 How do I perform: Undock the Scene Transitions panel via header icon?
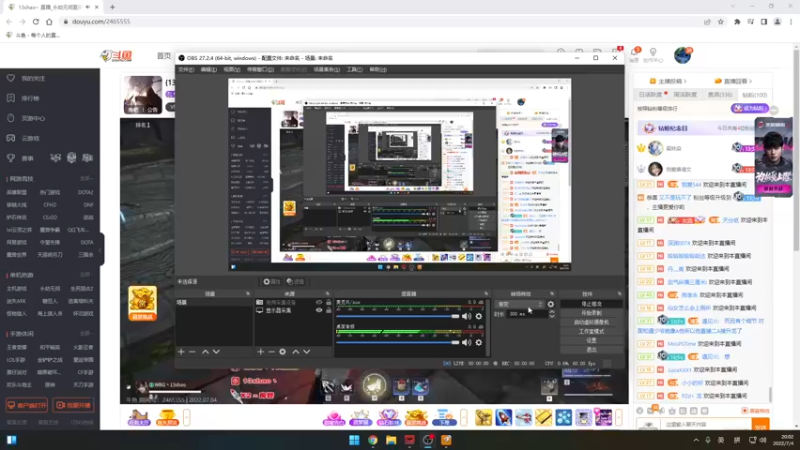552,294
